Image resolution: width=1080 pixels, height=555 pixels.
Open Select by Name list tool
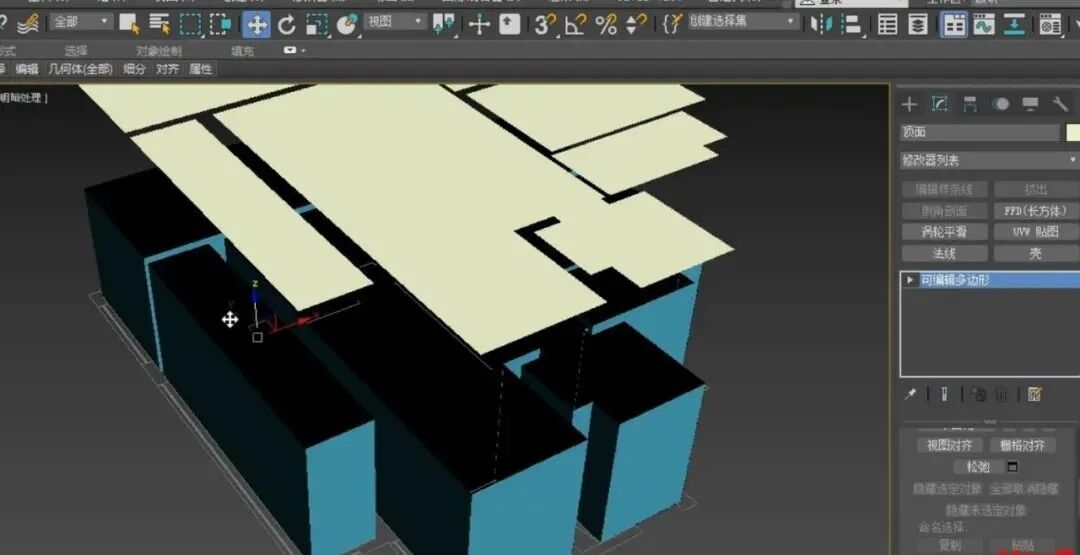point(160,25)
